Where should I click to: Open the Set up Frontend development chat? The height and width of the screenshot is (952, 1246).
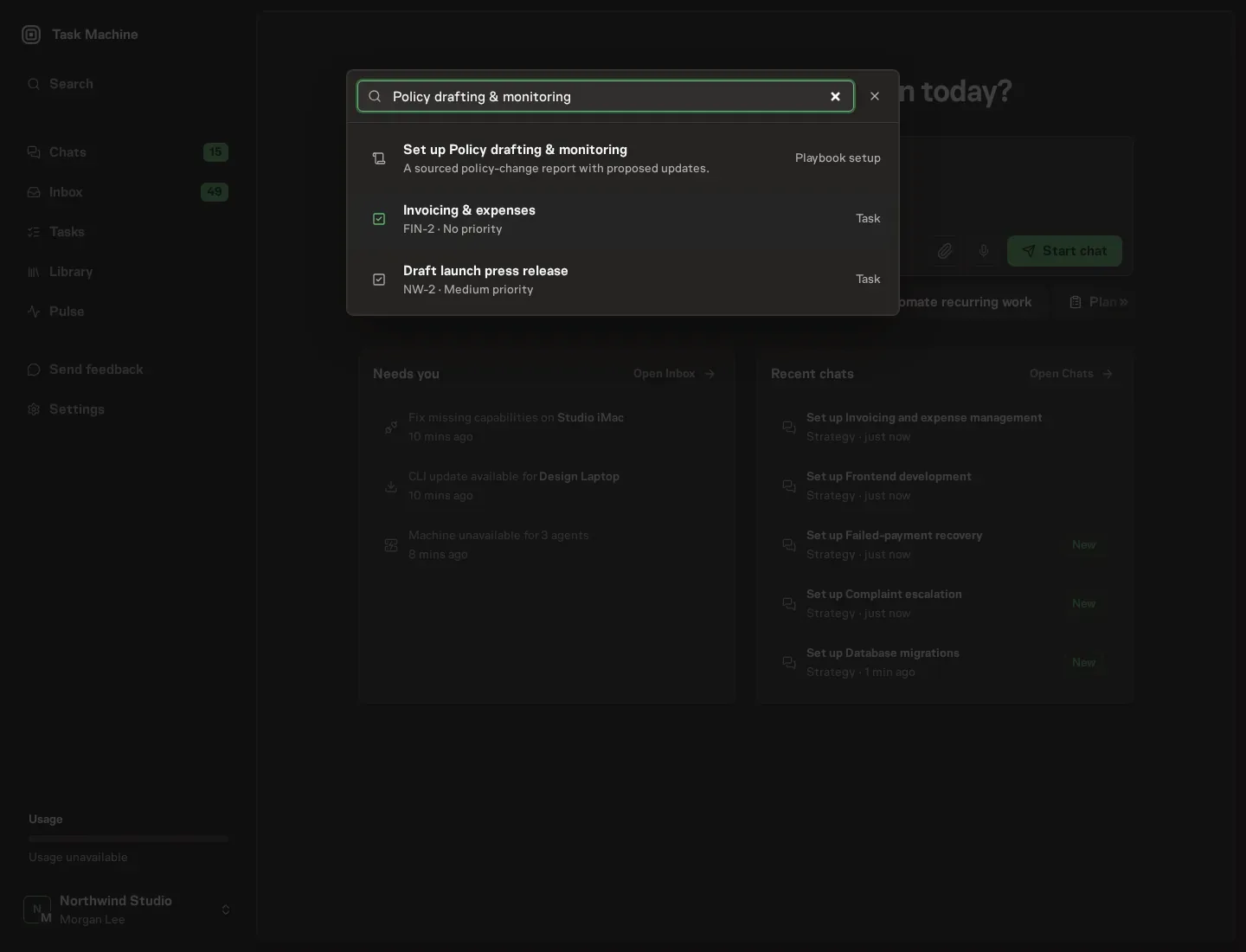click(945, 486)
